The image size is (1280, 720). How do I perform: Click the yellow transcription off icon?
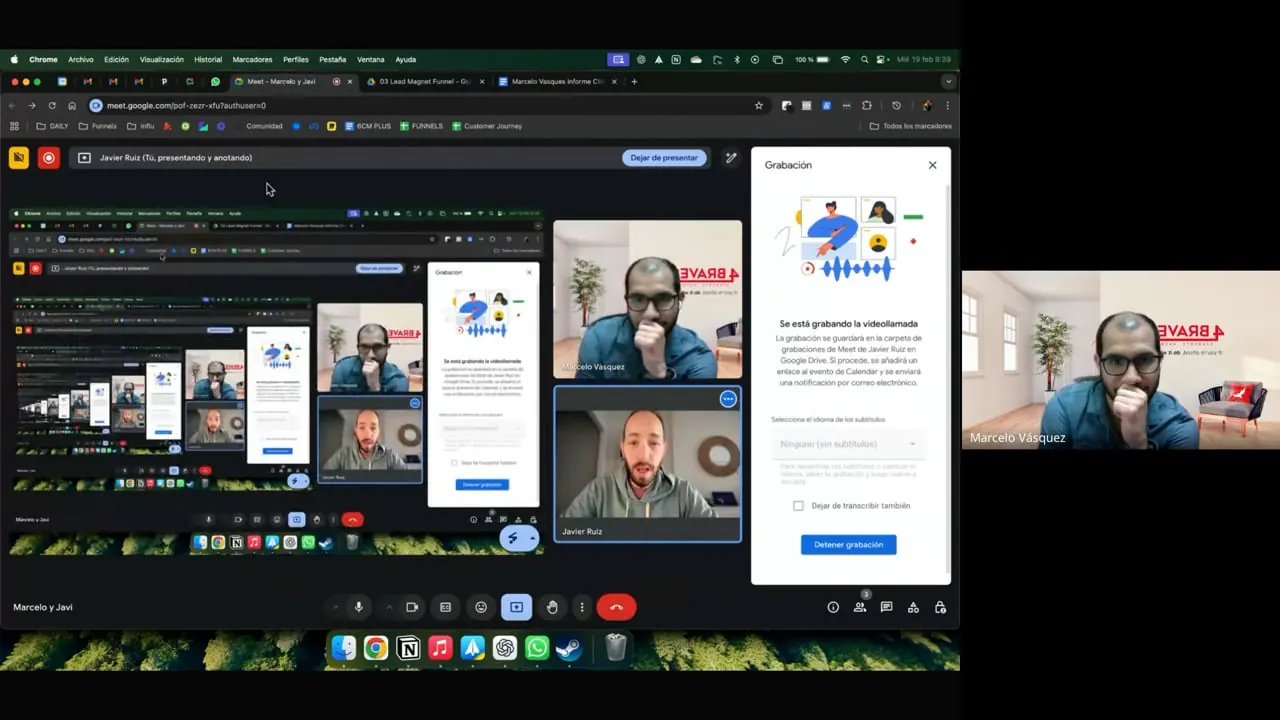point(18,157)
